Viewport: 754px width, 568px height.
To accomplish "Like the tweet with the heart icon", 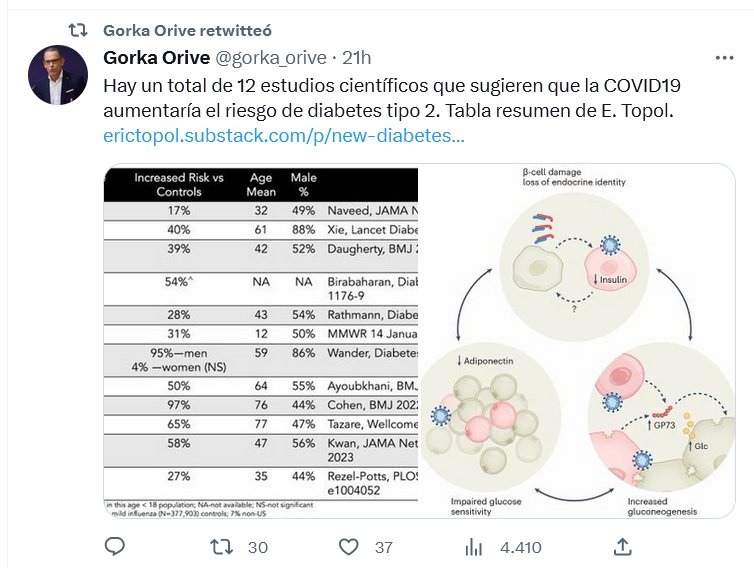I will (x=348, y=546).
